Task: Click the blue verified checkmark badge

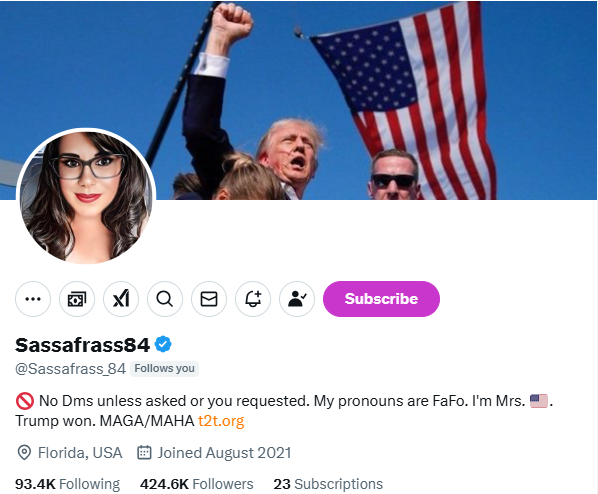Action: click(163, 344)
